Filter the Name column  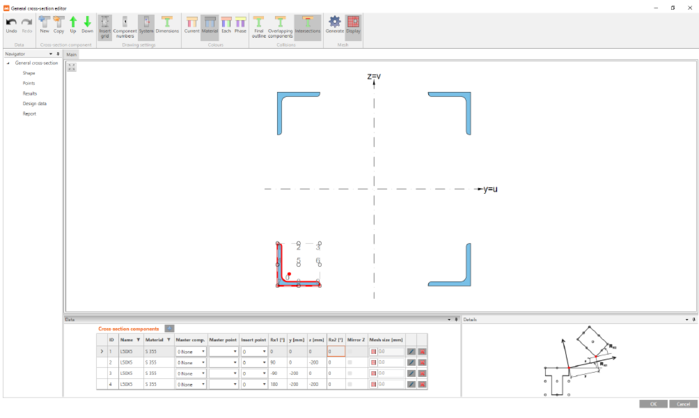click(x=138, y=340)
